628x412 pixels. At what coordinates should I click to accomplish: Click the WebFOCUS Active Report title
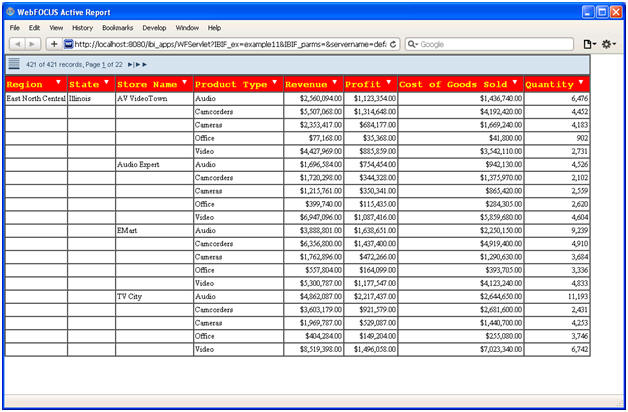(x=64, y=12)
